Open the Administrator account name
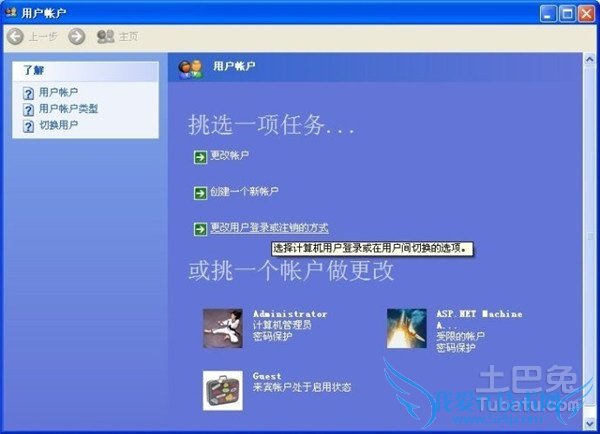600x434 pixels. point(290,314)
